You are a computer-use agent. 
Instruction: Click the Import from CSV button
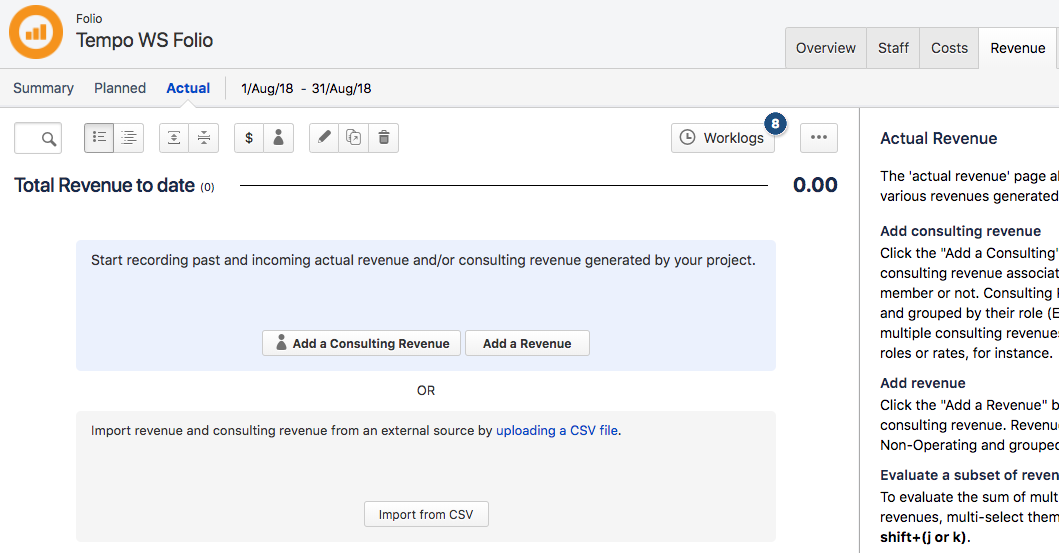(x=426, y=515)
